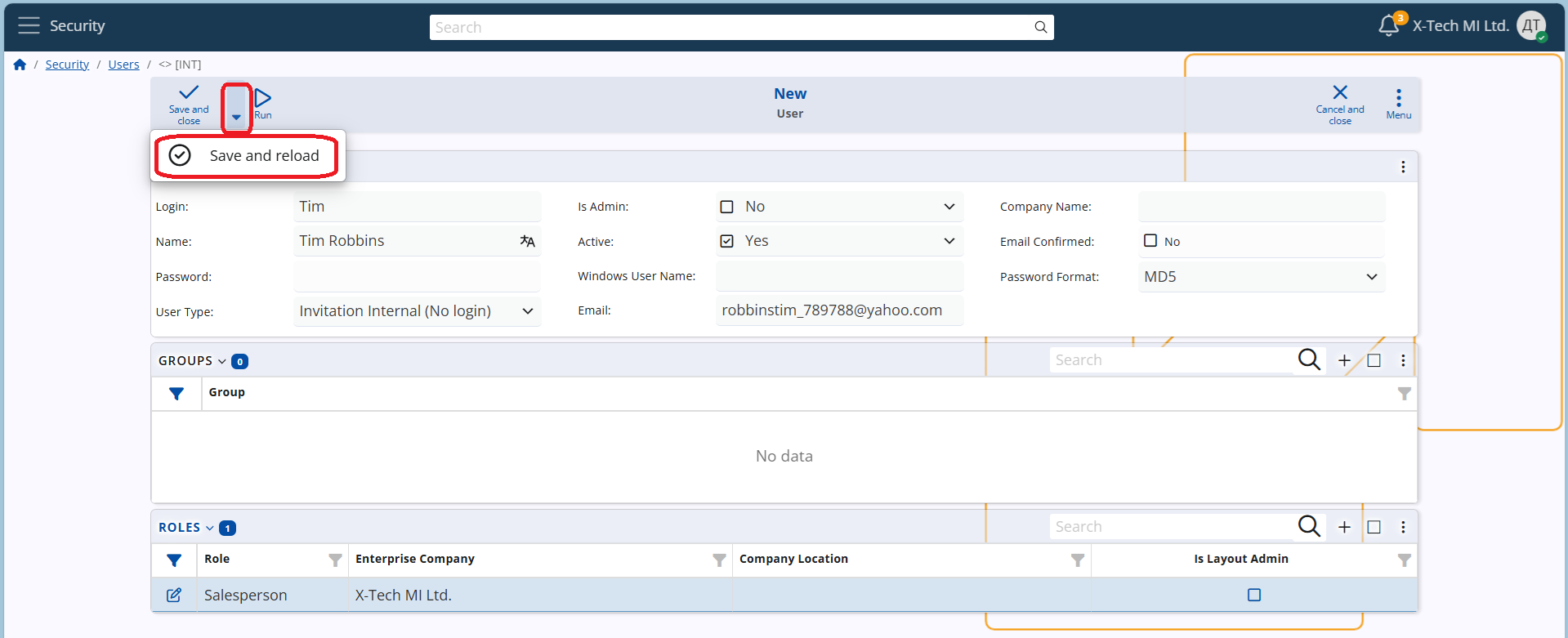This screenshot has height=638, width=1568.
Task: Check the Email Confirmed checkbox
Action: click(1150, 240)
